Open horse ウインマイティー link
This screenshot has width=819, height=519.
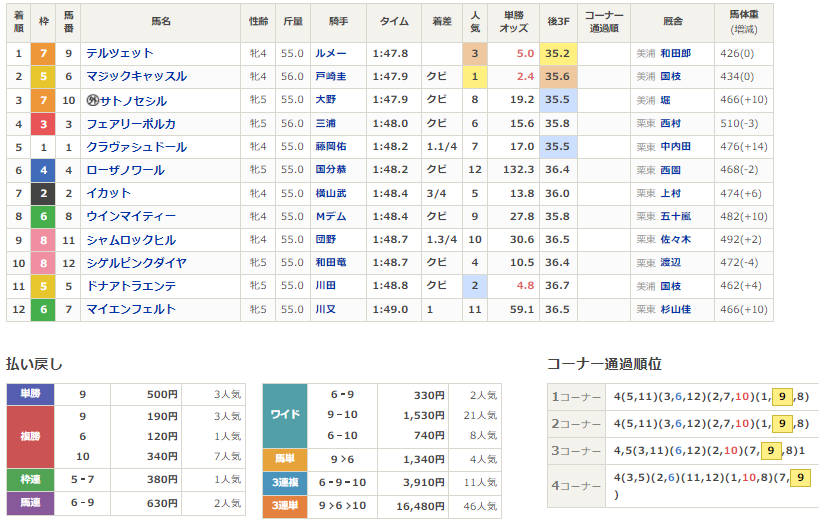131,216
